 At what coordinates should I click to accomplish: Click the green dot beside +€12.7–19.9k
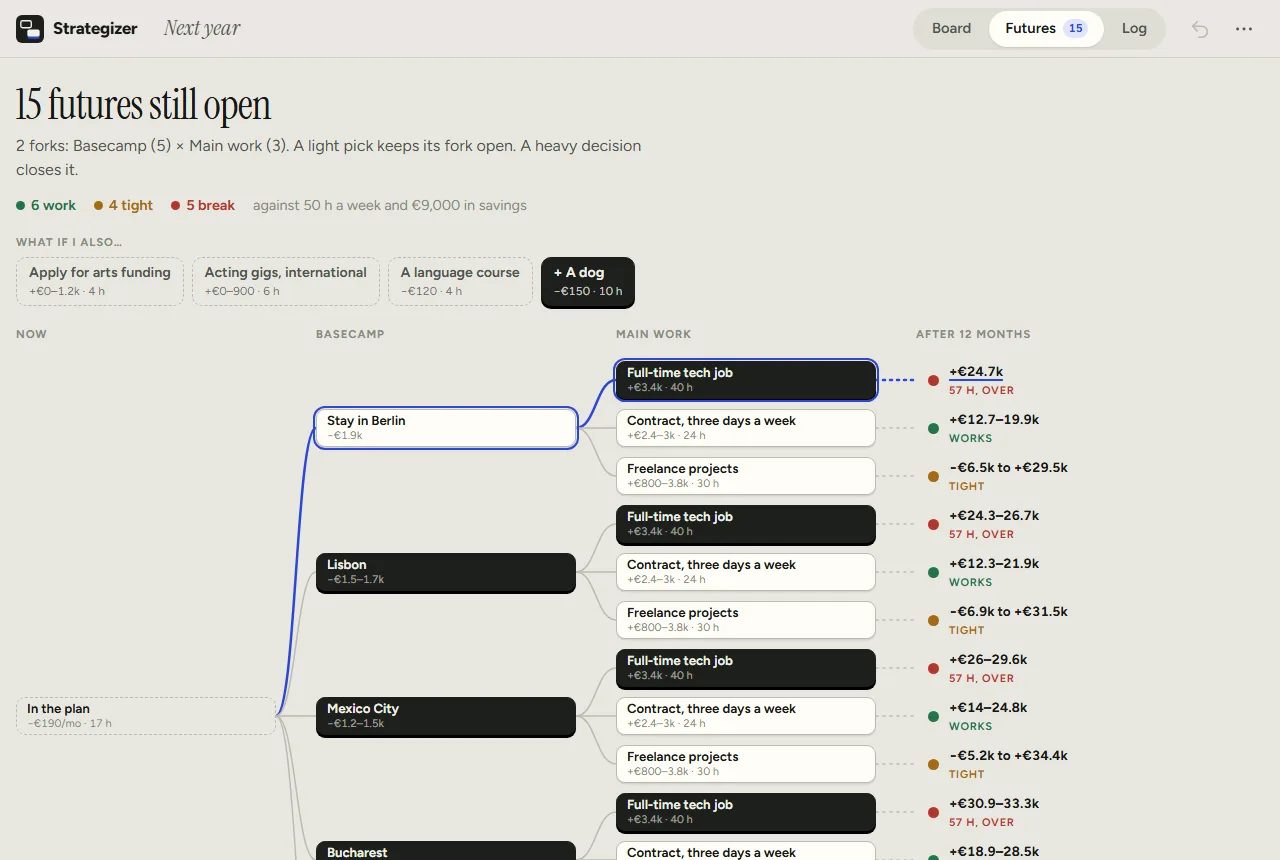(933, 428)
